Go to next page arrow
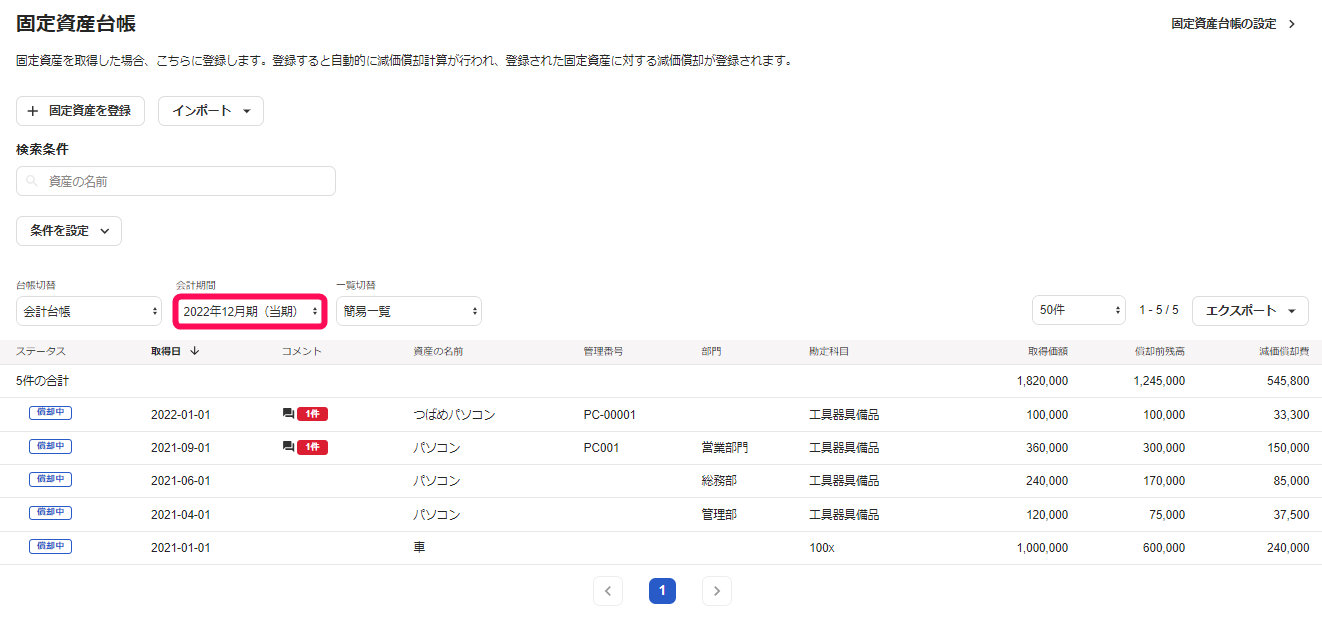Image resolution: width=1322 pixels, height=632 pixels. pos(716,591)
